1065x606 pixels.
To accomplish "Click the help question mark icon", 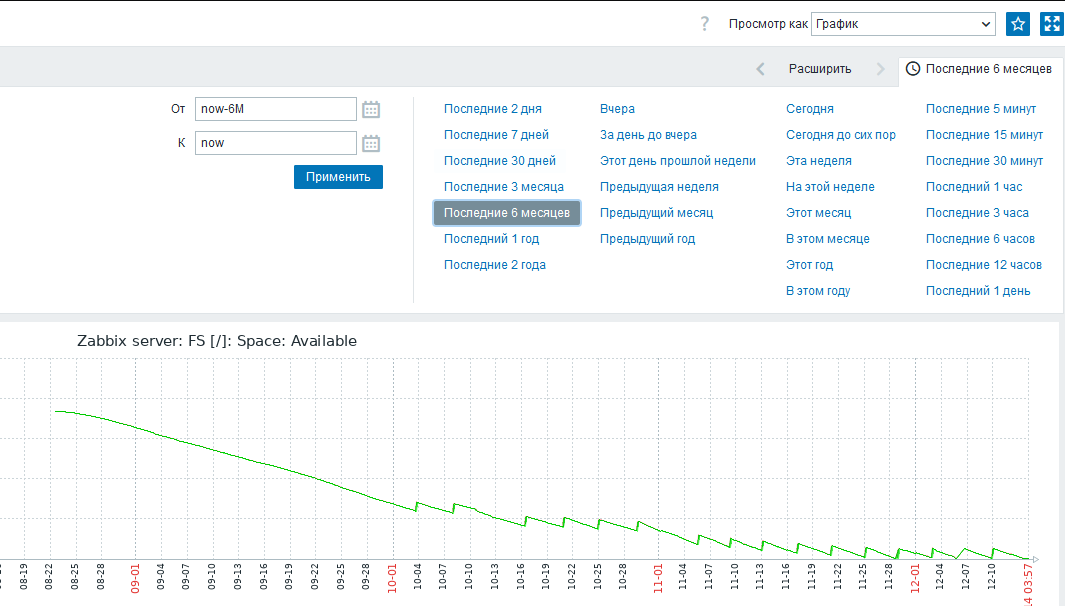I will (x=705, y=24).
